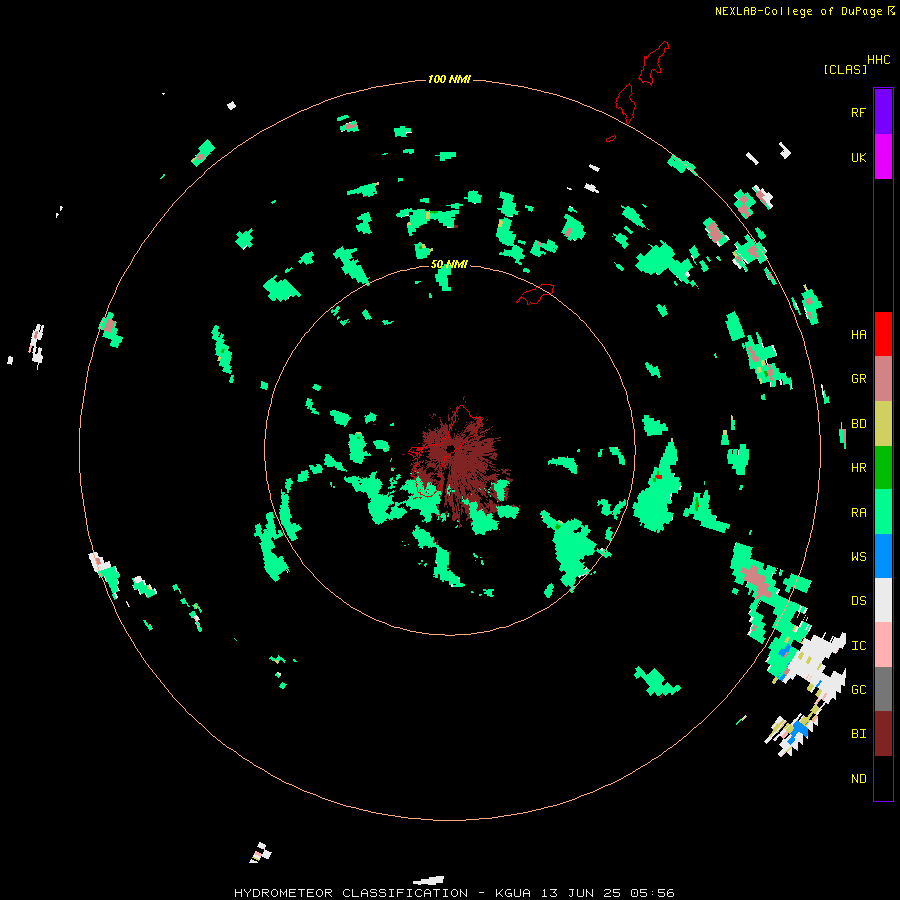Click the DS dry snow swatch
Viewport: 900px width, 900px height.
click(x=883, y=600)
